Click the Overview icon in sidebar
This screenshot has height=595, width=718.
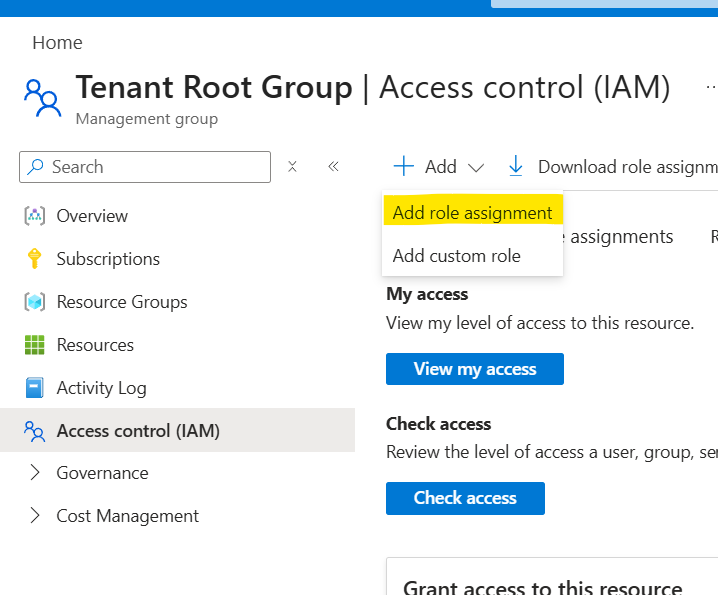click(x=35, y=216)
